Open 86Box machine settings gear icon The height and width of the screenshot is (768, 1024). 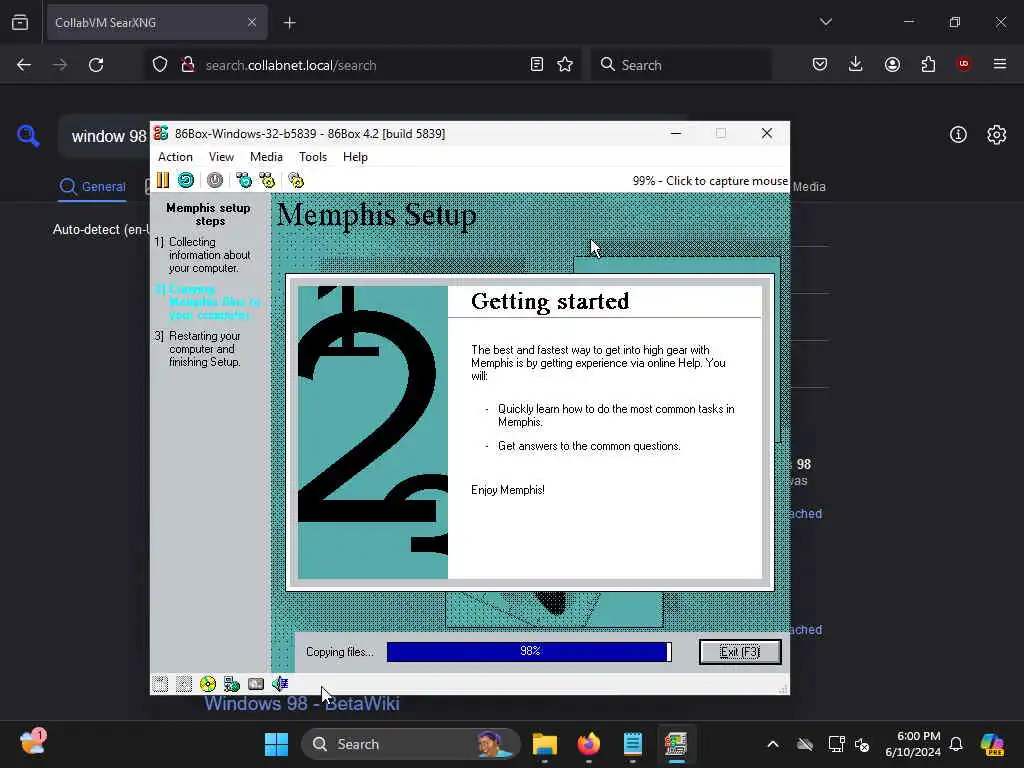tap(296, 180)
